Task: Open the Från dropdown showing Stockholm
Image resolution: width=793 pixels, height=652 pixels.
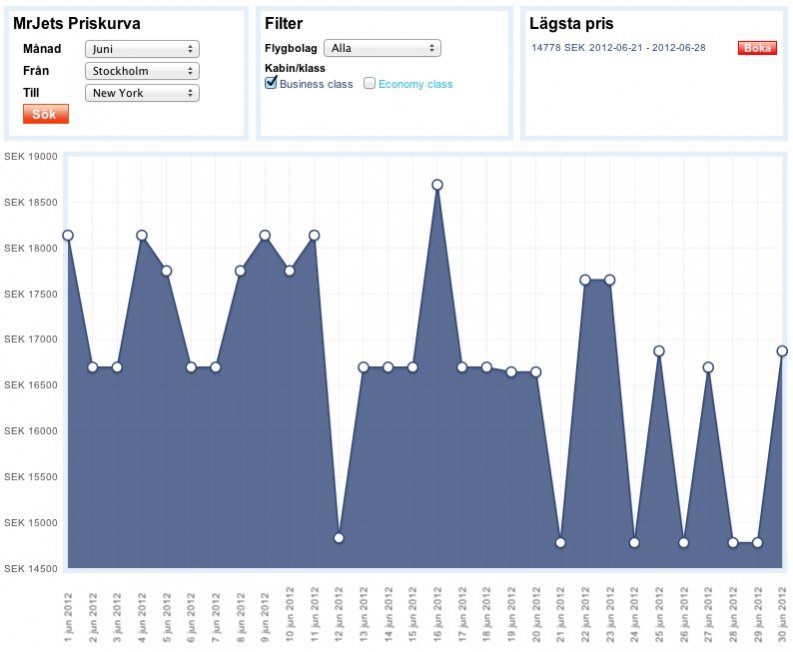Action: click(142, 71)
